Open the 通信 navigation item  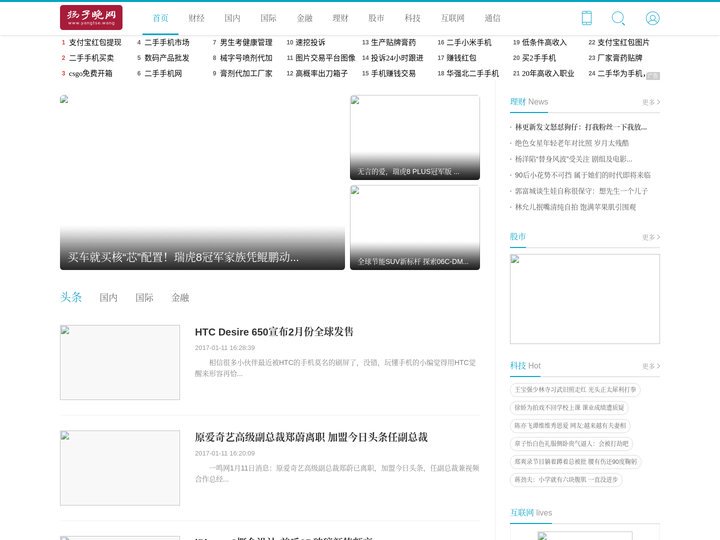click(x=493, y=18)
